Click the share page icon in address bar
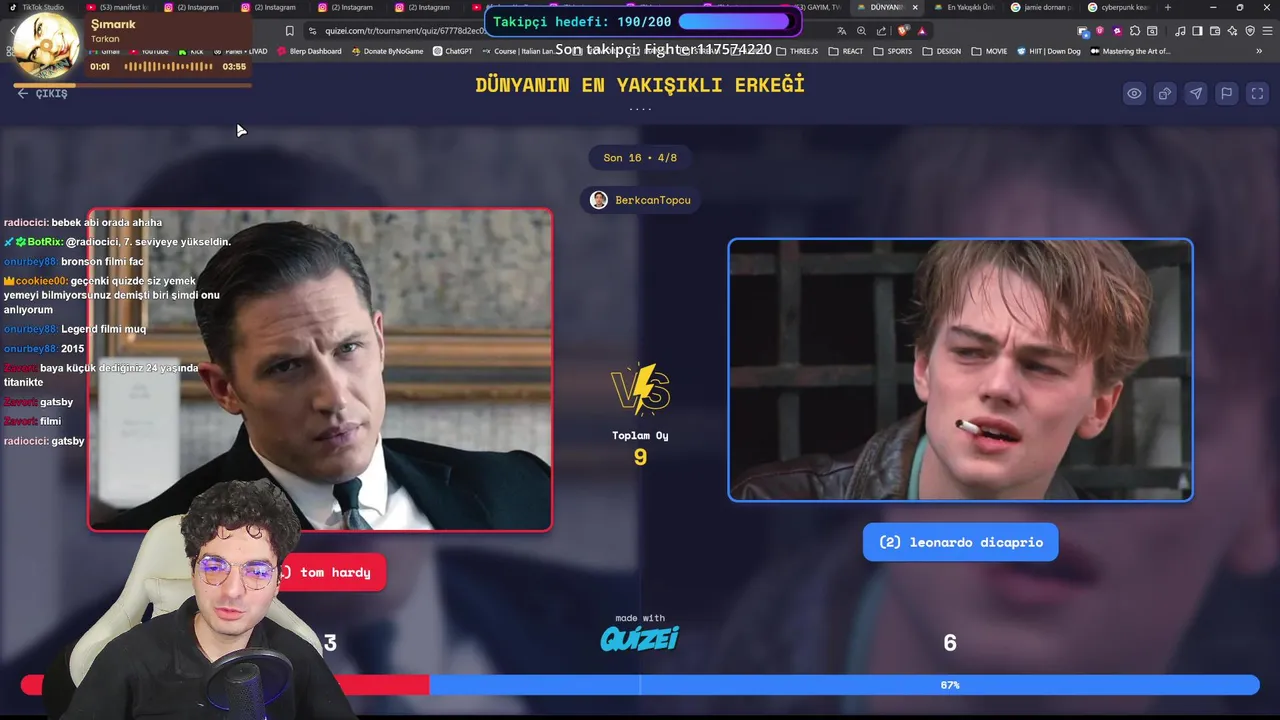This screenshot has height=720, width=1280. pos(881,31)
